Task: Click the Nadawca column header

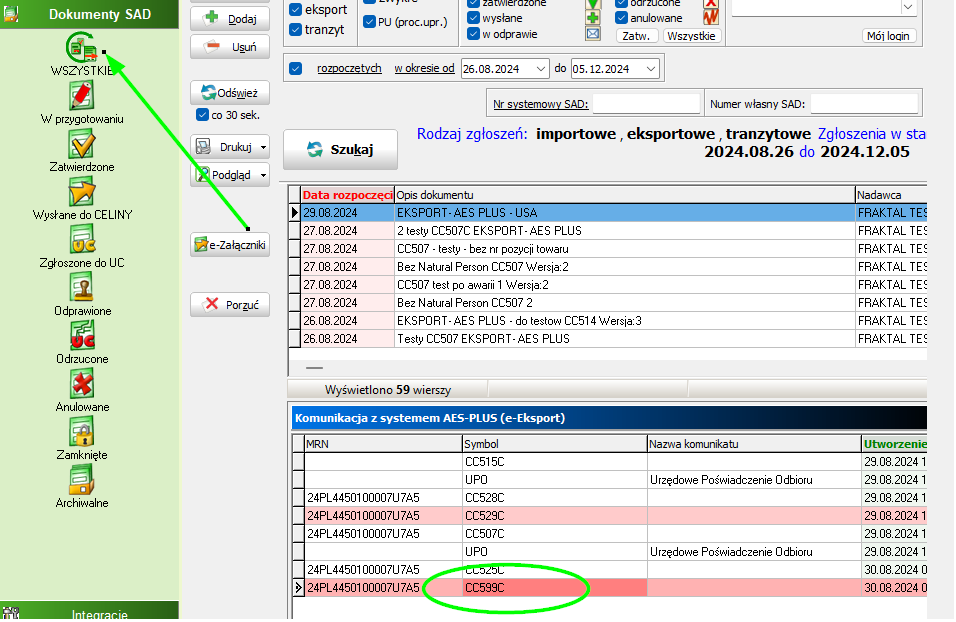Action: [x=891, y=195]
